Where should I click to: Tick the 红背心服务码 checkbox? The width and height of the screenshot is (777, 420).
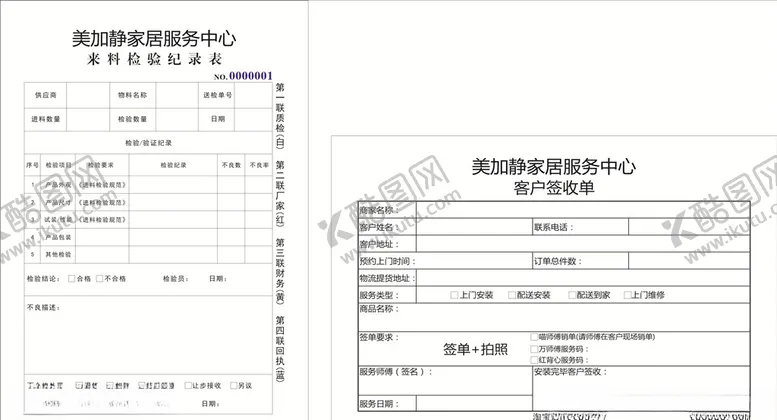pos(534,360)
